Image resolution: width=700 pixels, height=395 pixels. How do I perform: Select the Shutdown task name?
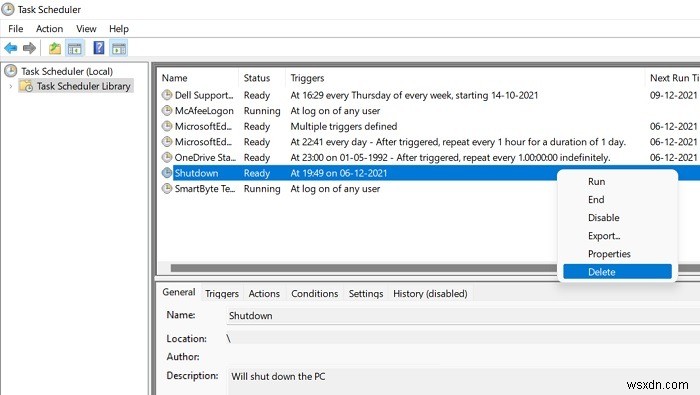(196, 173)
